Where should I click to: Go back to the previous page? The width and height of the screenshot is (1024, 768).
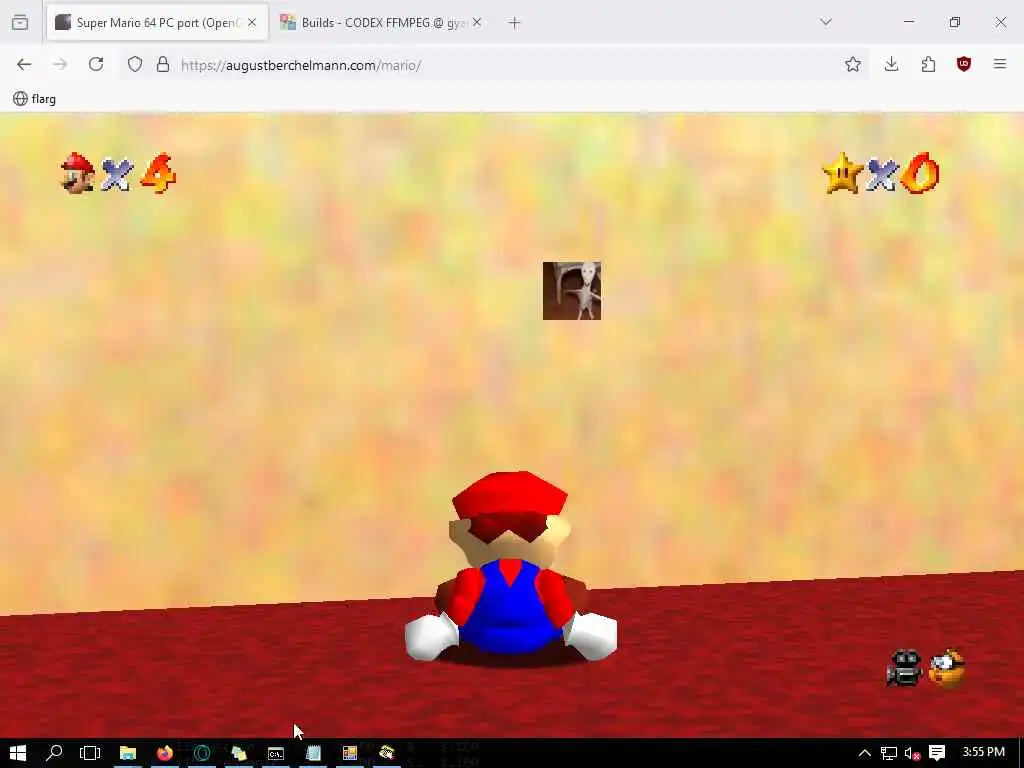(24, 65)
